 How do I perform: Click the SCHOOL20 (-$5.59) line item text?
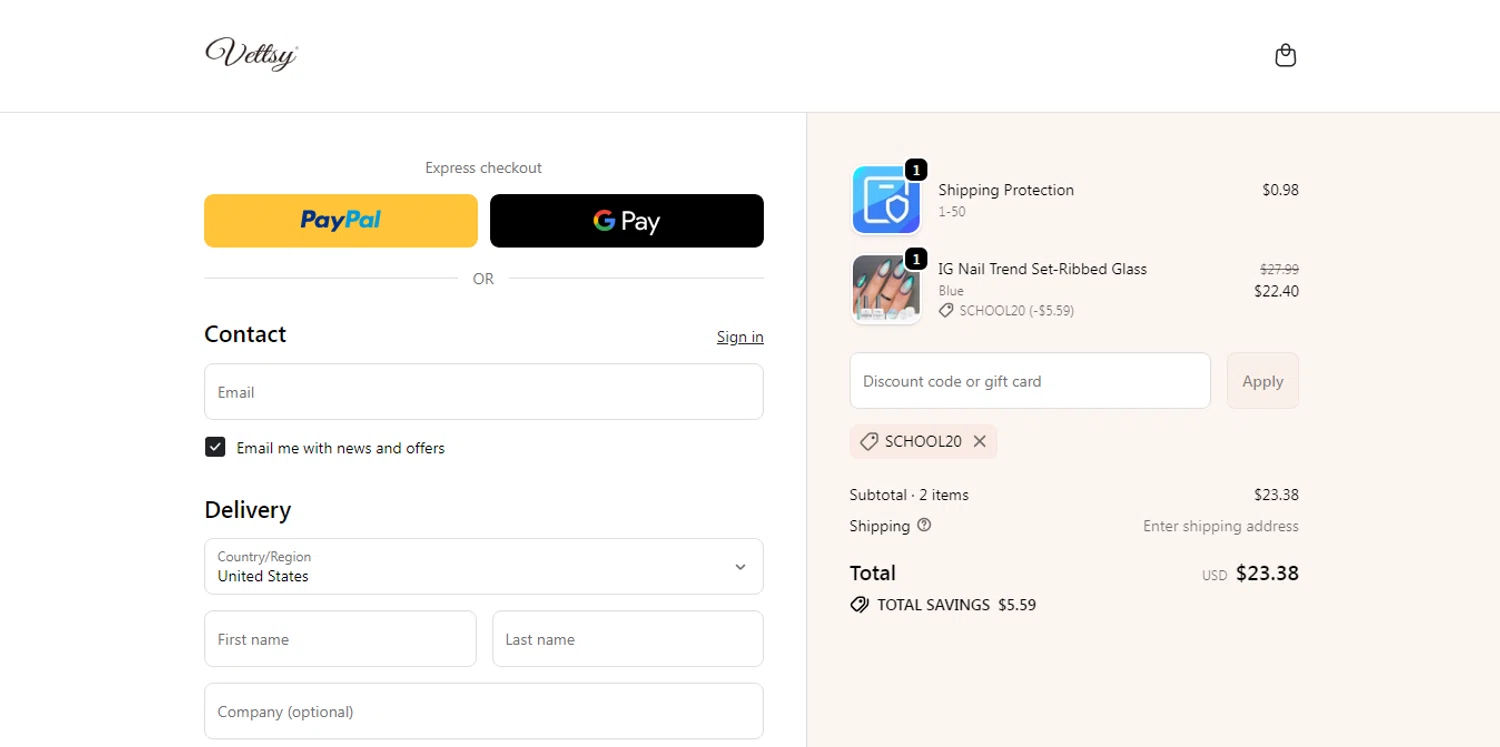[1016, 311]
